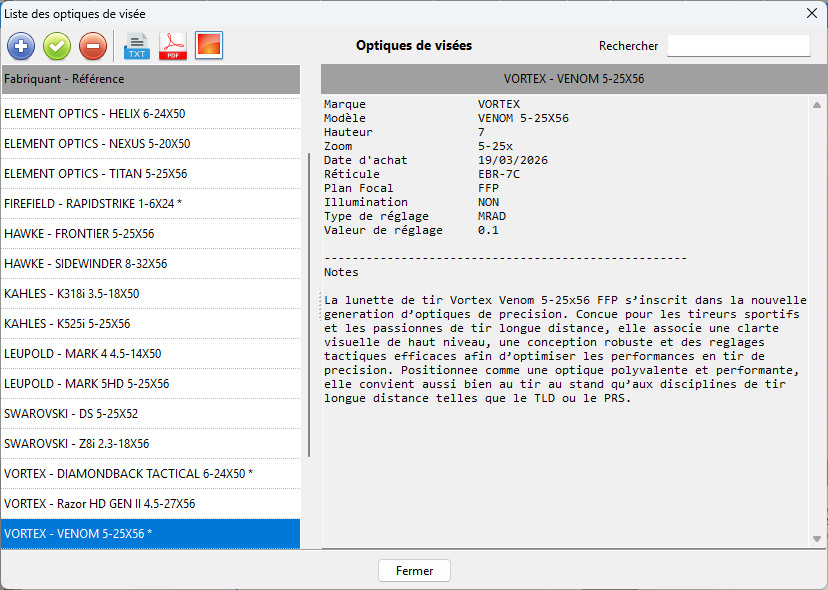The image size is (828, 590).
Task: Click highlighted VORTEX - VENOM 5-25X56 row
Action: coord(150,534)
